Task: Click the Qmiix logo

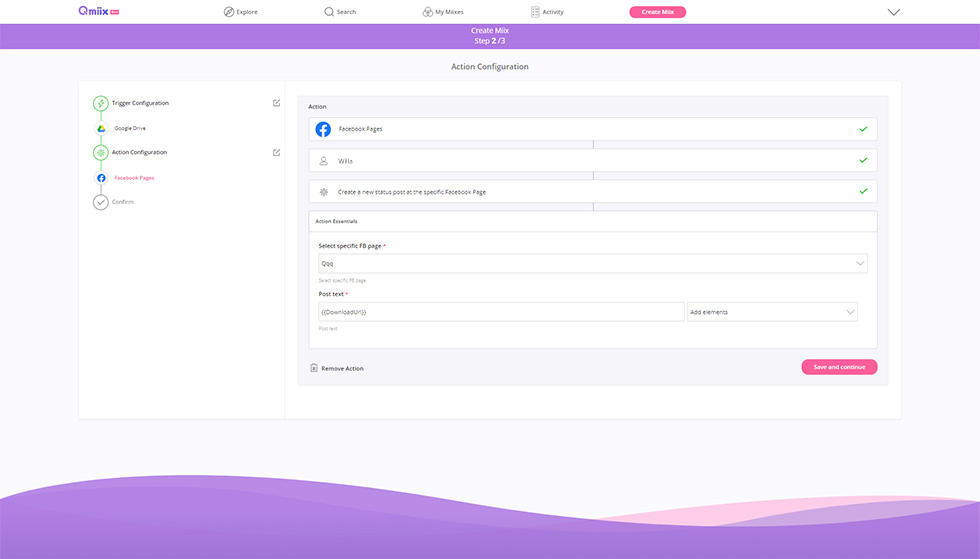Action: pyautogui.click(x=99, y=12)
